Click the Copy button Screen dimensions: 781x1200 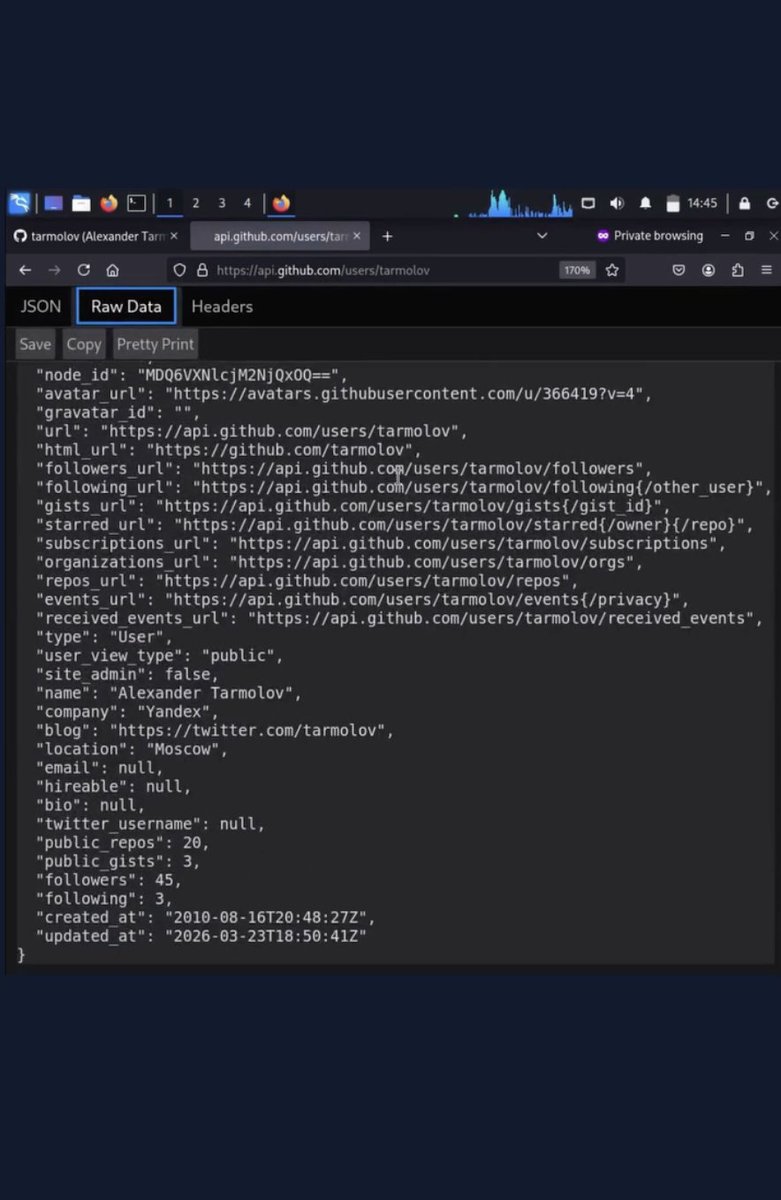tap(84, 344)
